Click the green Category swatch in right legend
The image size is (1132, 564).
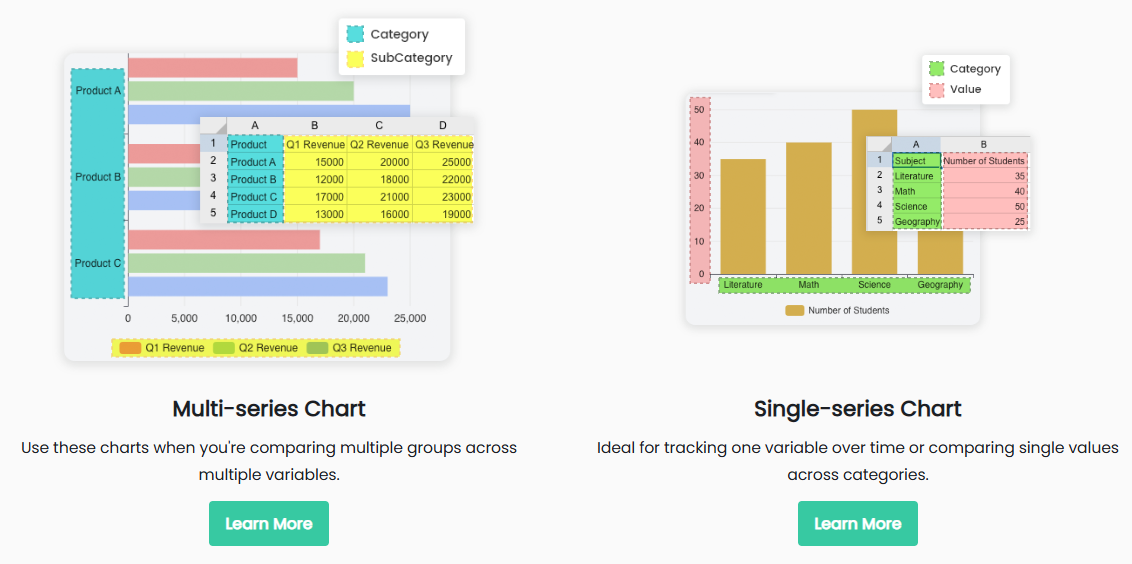coord(936,69)
